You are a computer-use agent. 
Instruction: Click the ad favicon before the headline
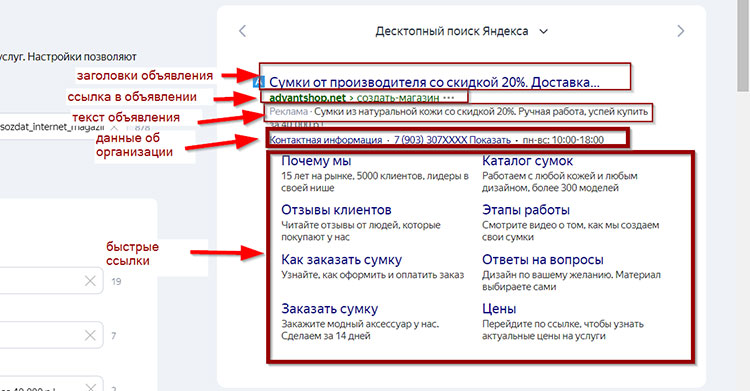pos(258,82)
